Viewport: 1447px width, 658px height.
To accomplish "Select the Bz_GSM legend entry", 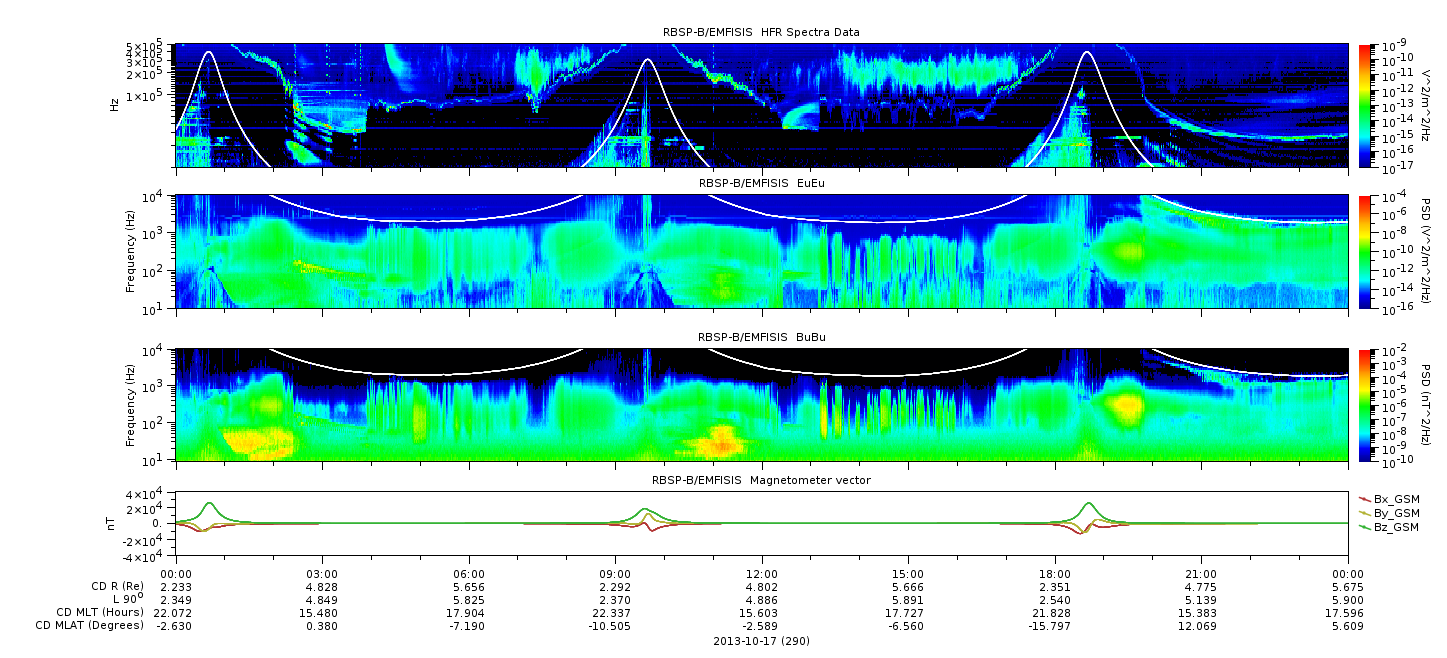I will pos(1388,526).
